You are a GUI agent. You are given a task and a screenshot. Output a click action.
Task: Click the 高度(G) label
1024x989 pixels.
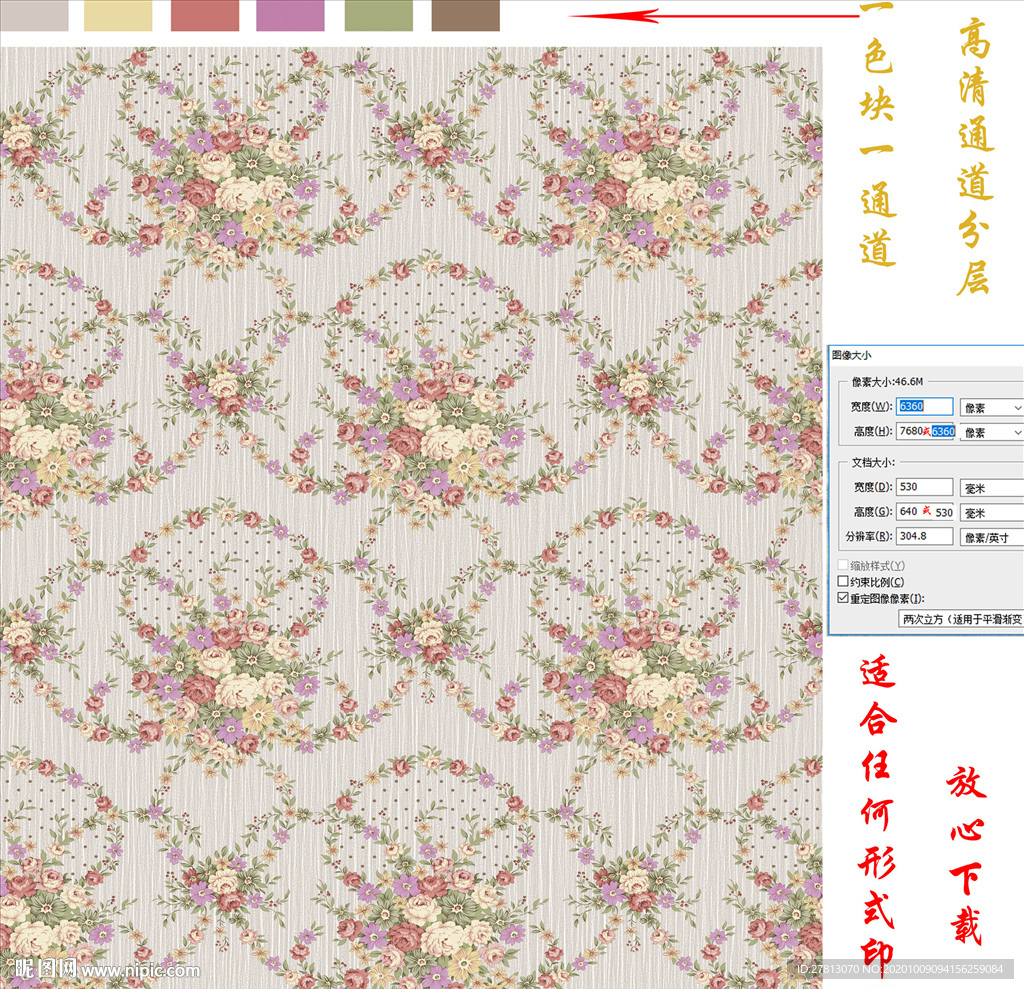(x=872, y=511)
